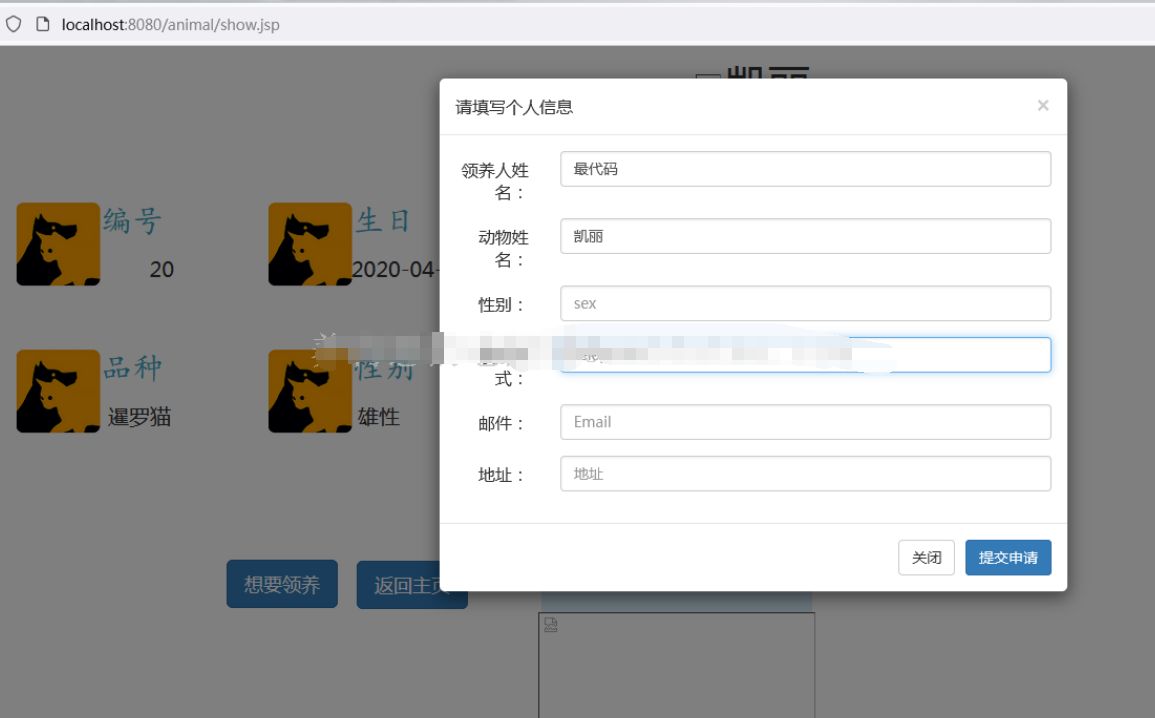Submit the form with 提交申请
Image resolution: width=1155 pixels, height=718 pixels.
pyautogui.click(x=1008, y=557)
